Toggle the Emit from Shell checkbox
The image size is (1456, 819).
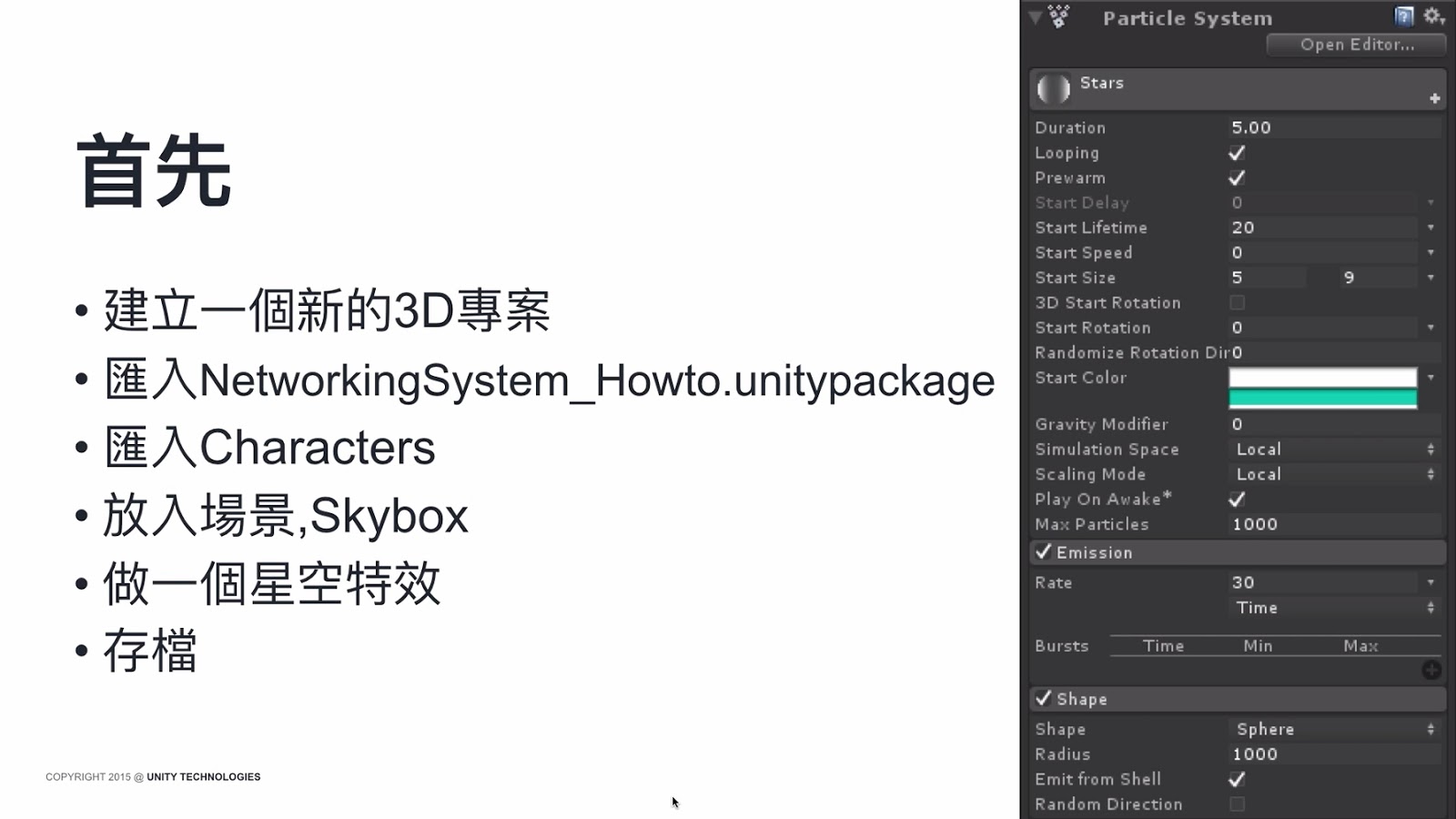click(x=1237, y=779)
